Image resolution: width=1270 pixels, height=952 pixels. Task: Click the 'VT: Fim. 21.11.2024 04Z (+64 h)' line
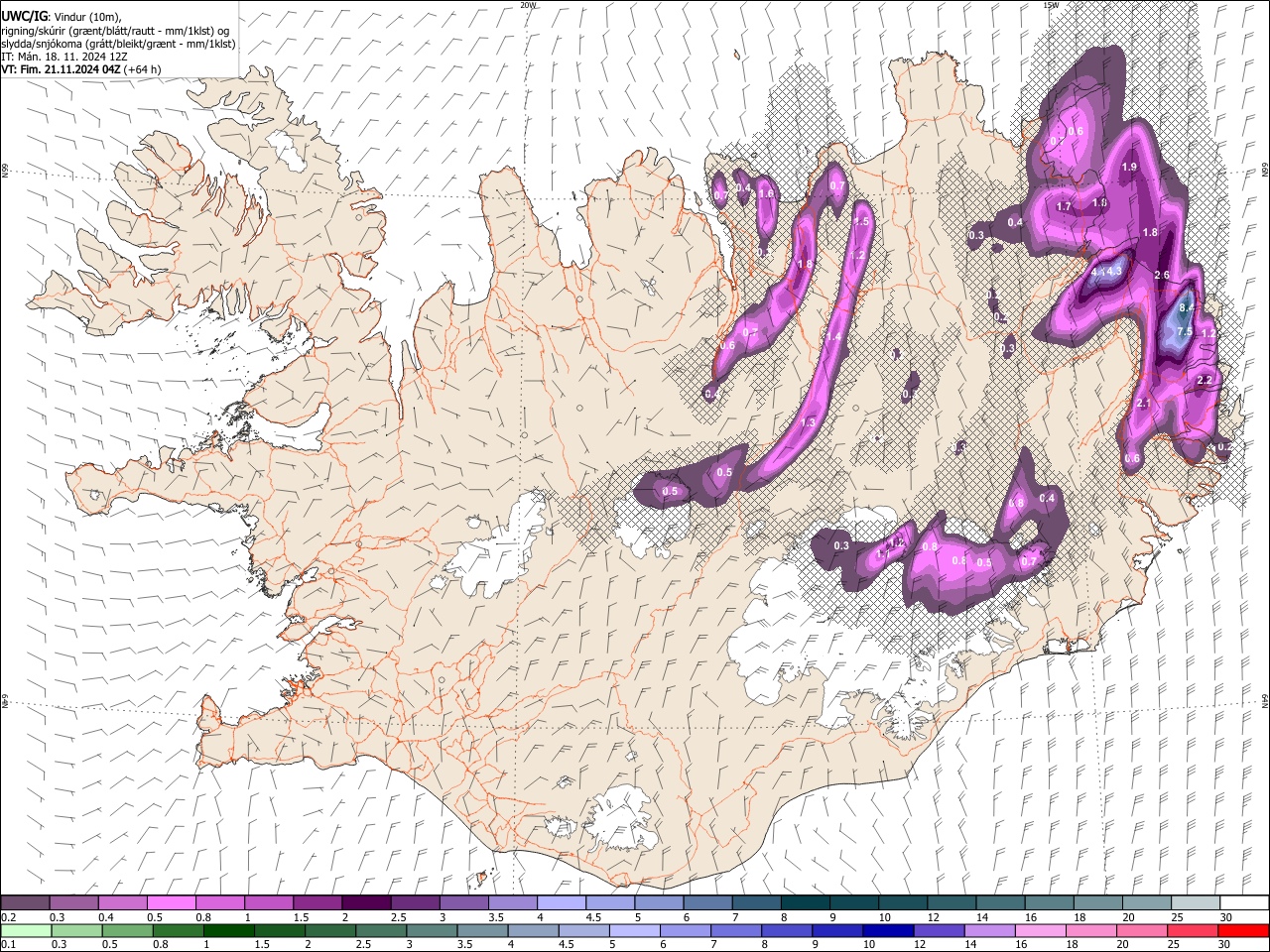(81, 69)
